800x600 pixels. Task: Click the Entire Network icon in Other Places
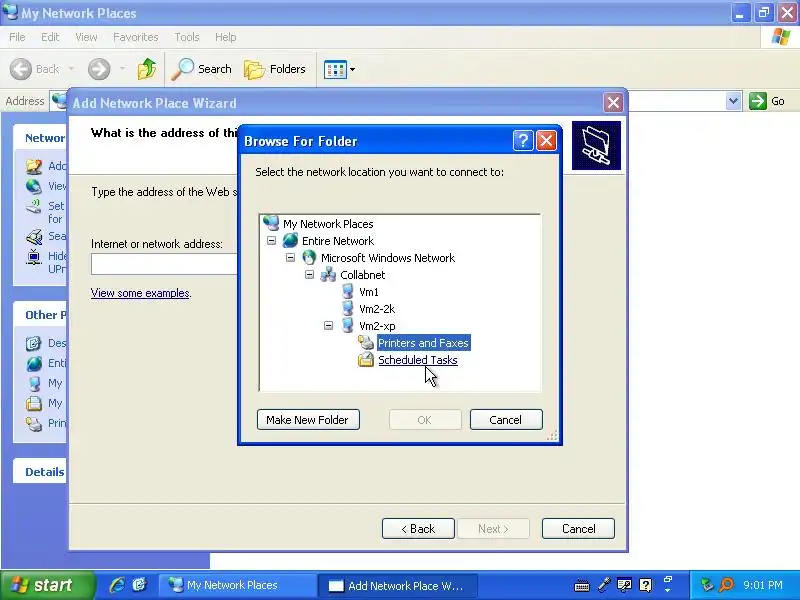[x=34, y=363]
